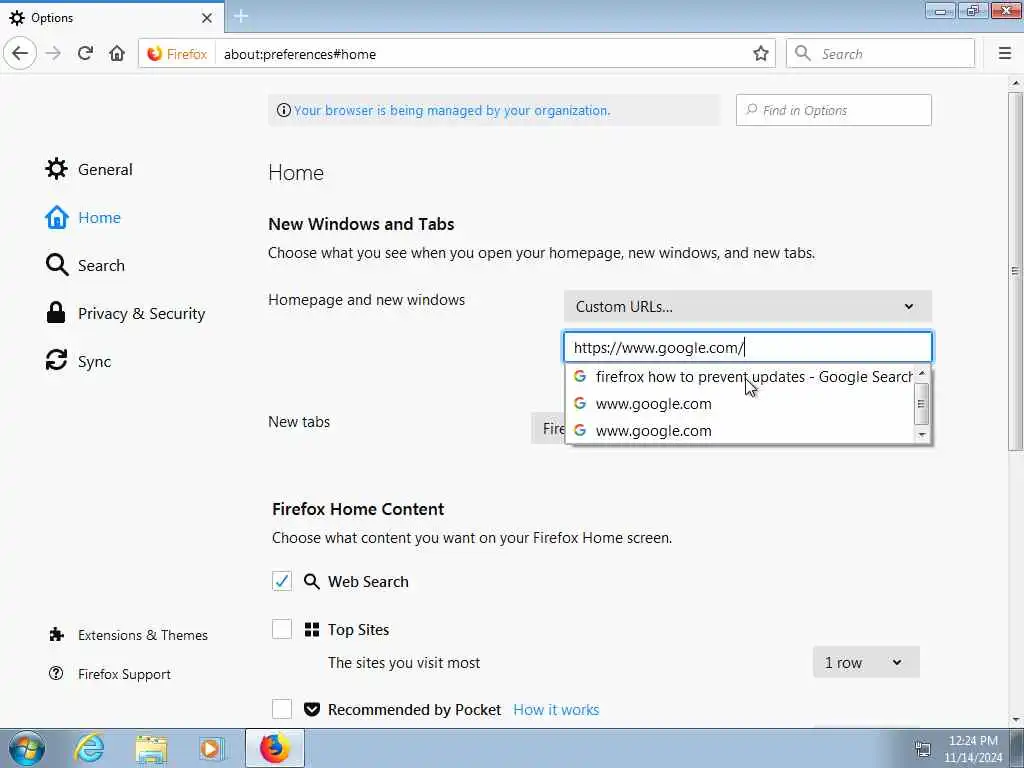Select the firefrox how to prevent updates suggestion
1024x768 pixels.
pos(741,377)
